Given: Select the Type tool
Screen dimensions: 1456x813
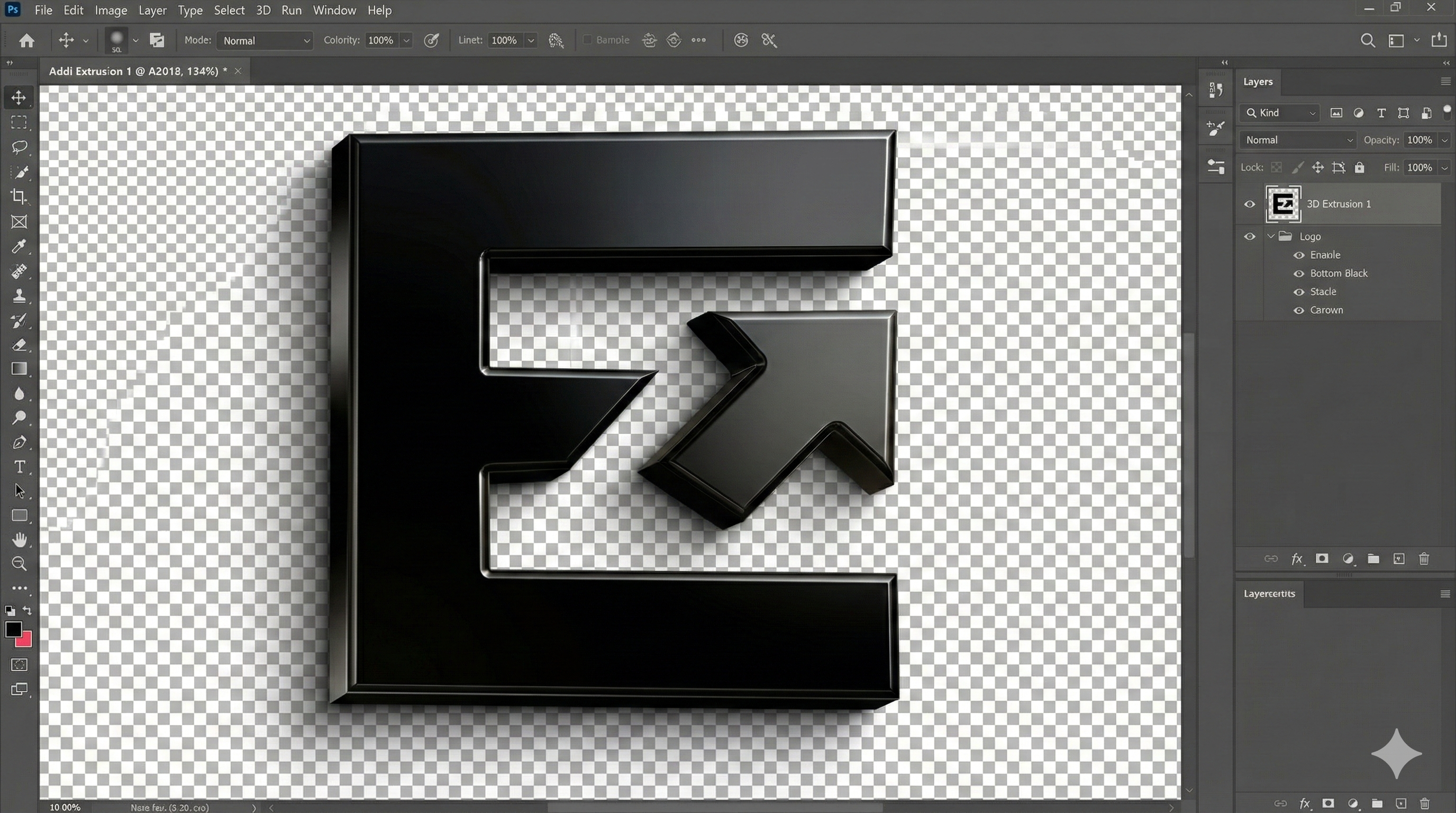Looking at the screenshot, I should (20, 466).
